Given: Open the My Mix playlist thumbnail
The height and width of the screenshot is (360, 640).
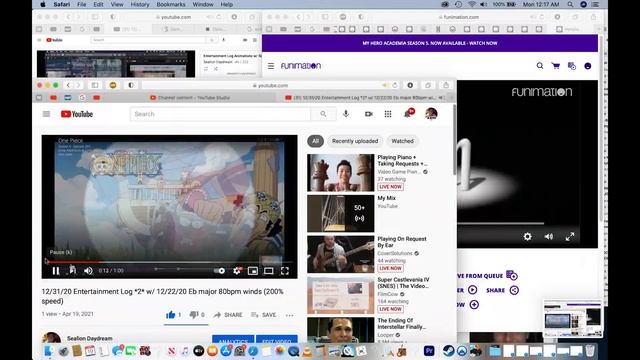Looking at the screenshot, I should tap(340, 213).
